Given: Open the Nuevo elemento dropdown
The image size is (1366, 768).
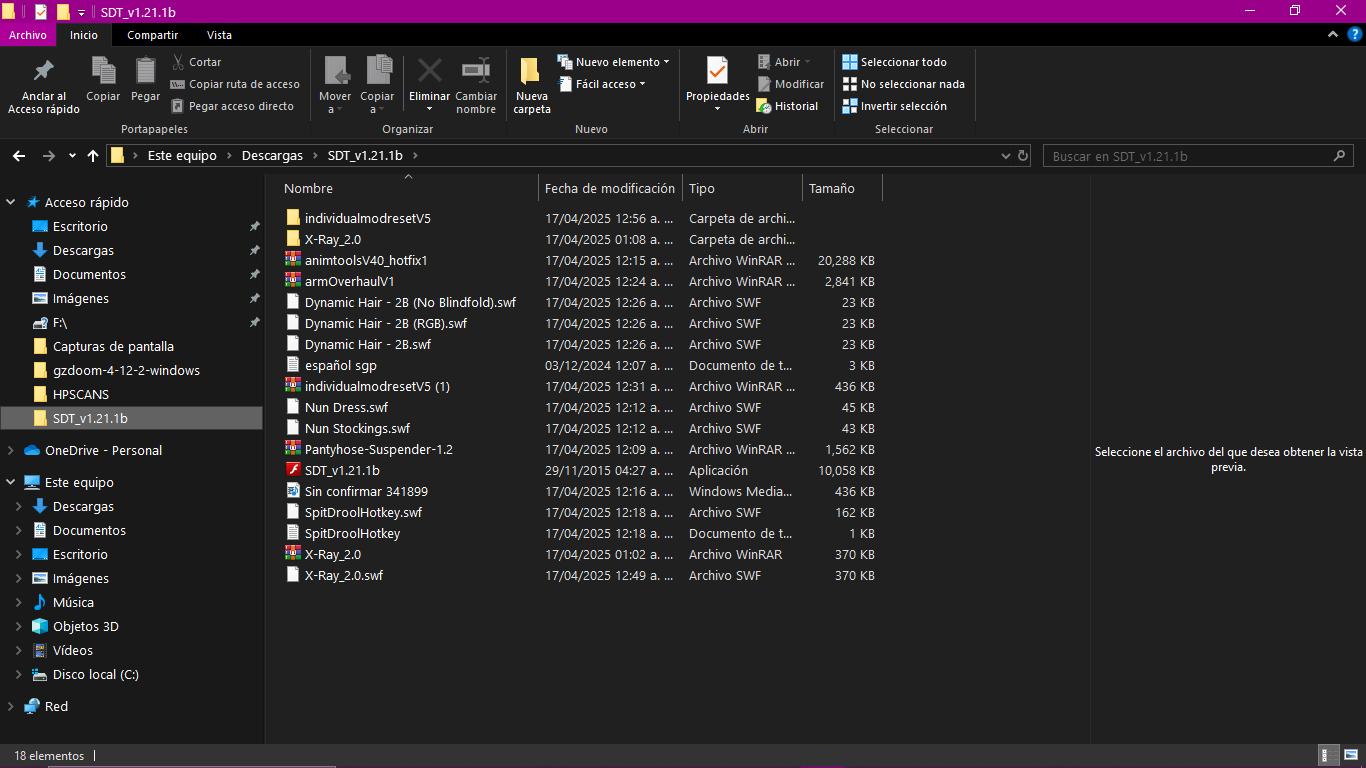Looking at the screenshot, I should pos(614,62).
